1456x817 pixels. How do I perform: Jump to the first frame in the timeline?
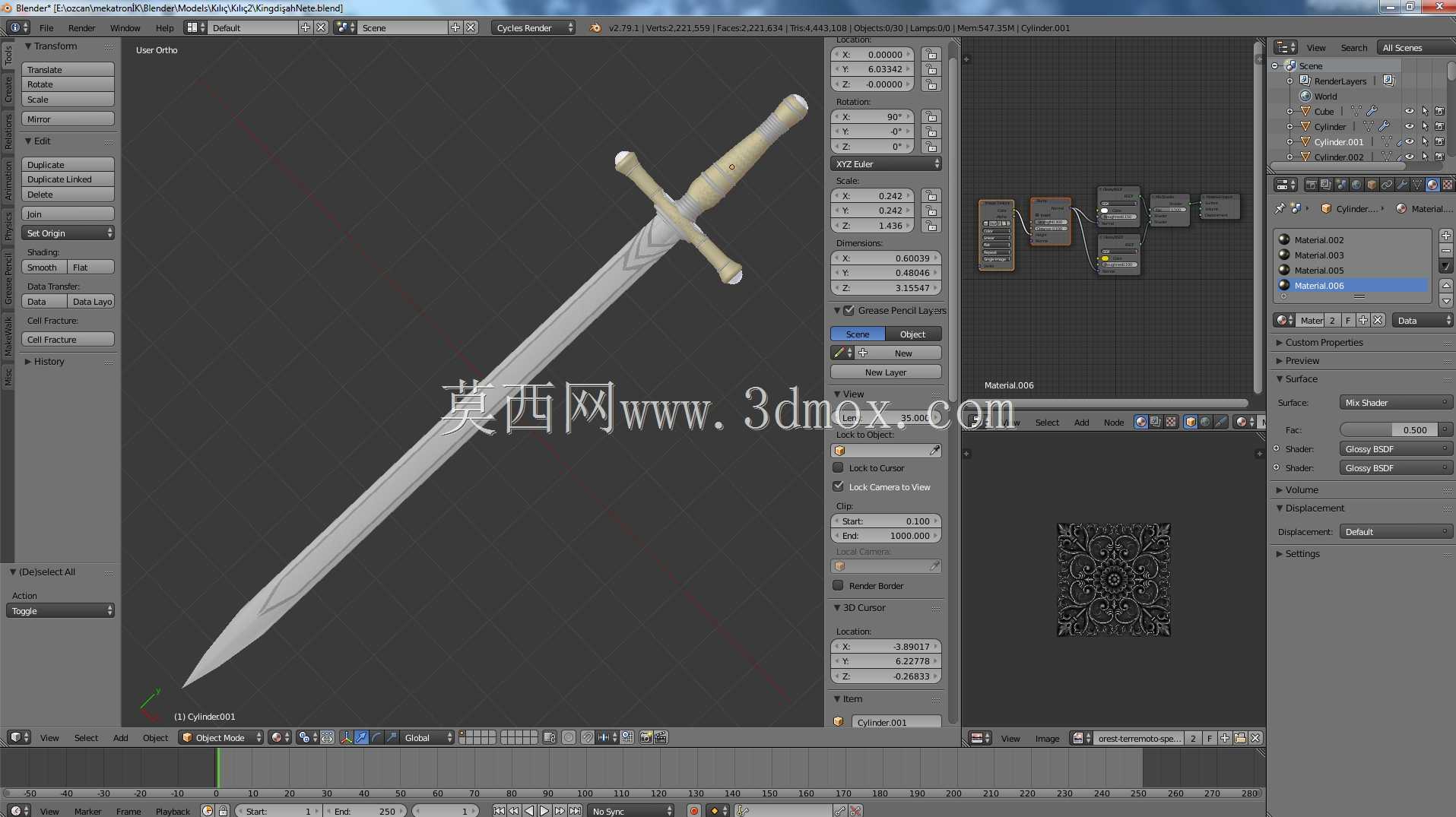click(499, 811)
